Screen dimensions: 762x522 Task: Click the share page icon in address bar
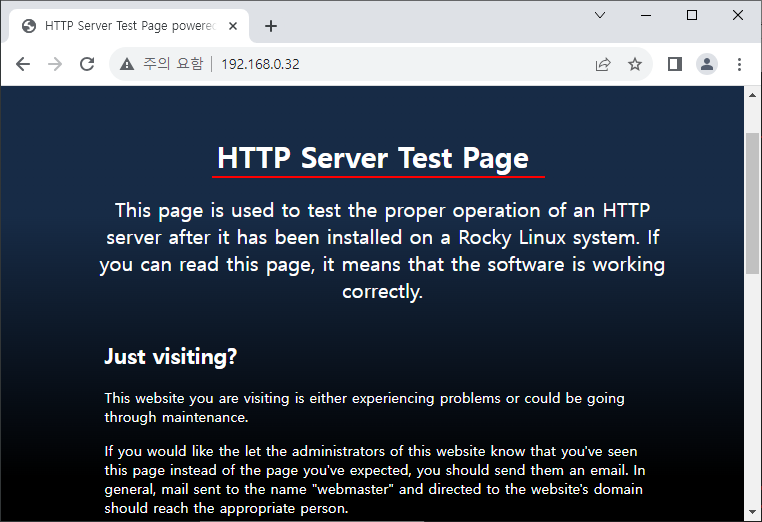pos(603,64)
